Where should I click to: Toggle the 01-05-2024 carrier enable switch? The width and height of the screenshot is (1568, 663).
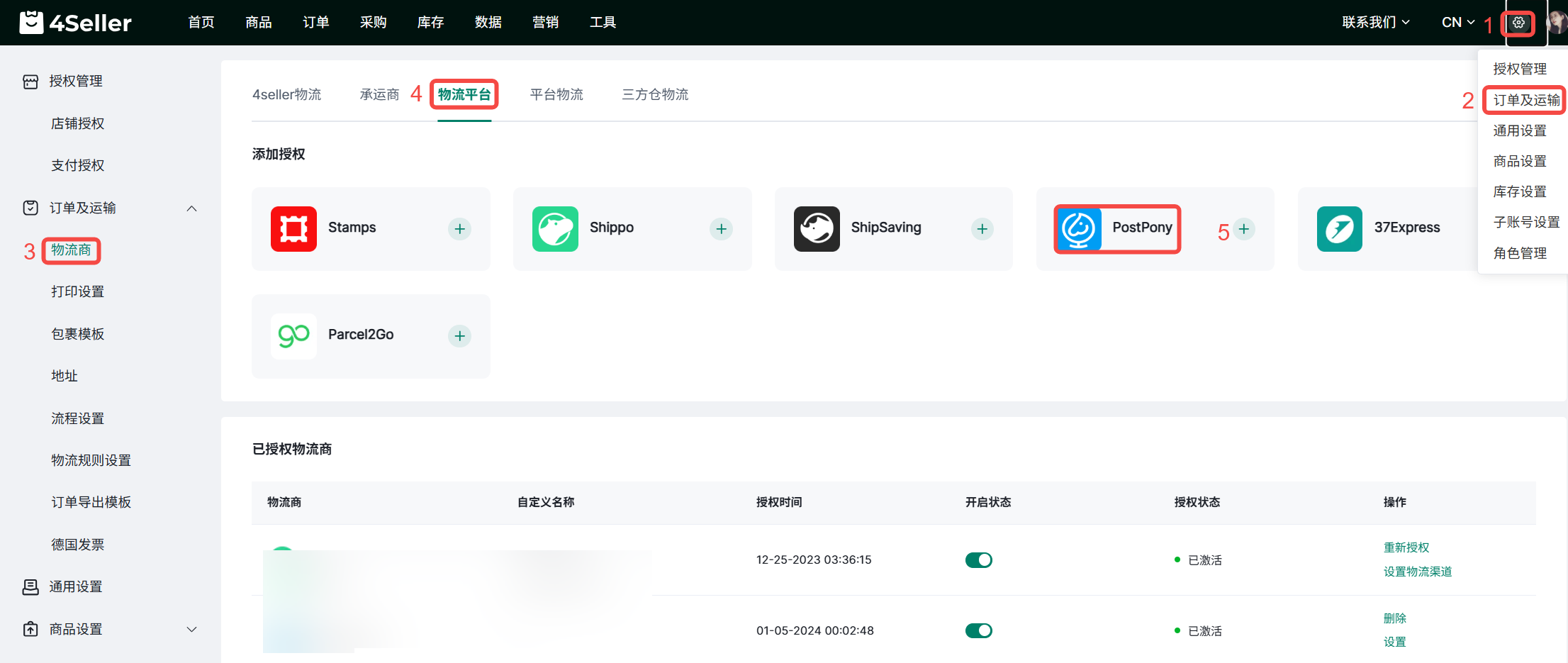[x=978, y=630]
